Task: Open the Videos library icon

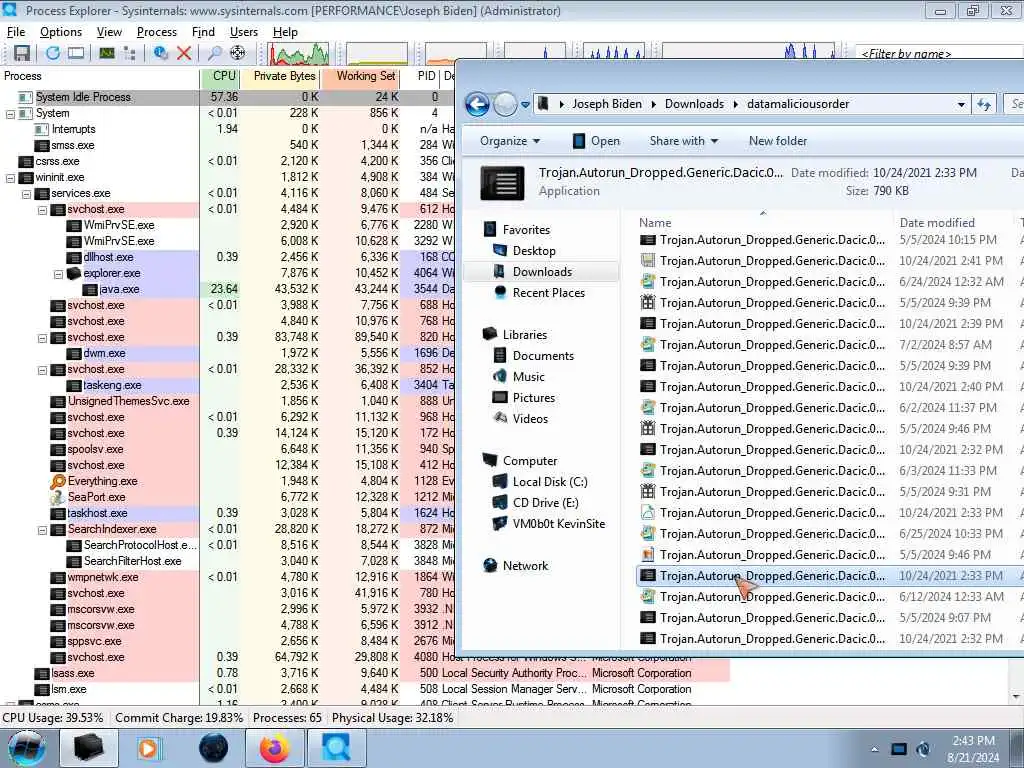Action: click(500, 418)
